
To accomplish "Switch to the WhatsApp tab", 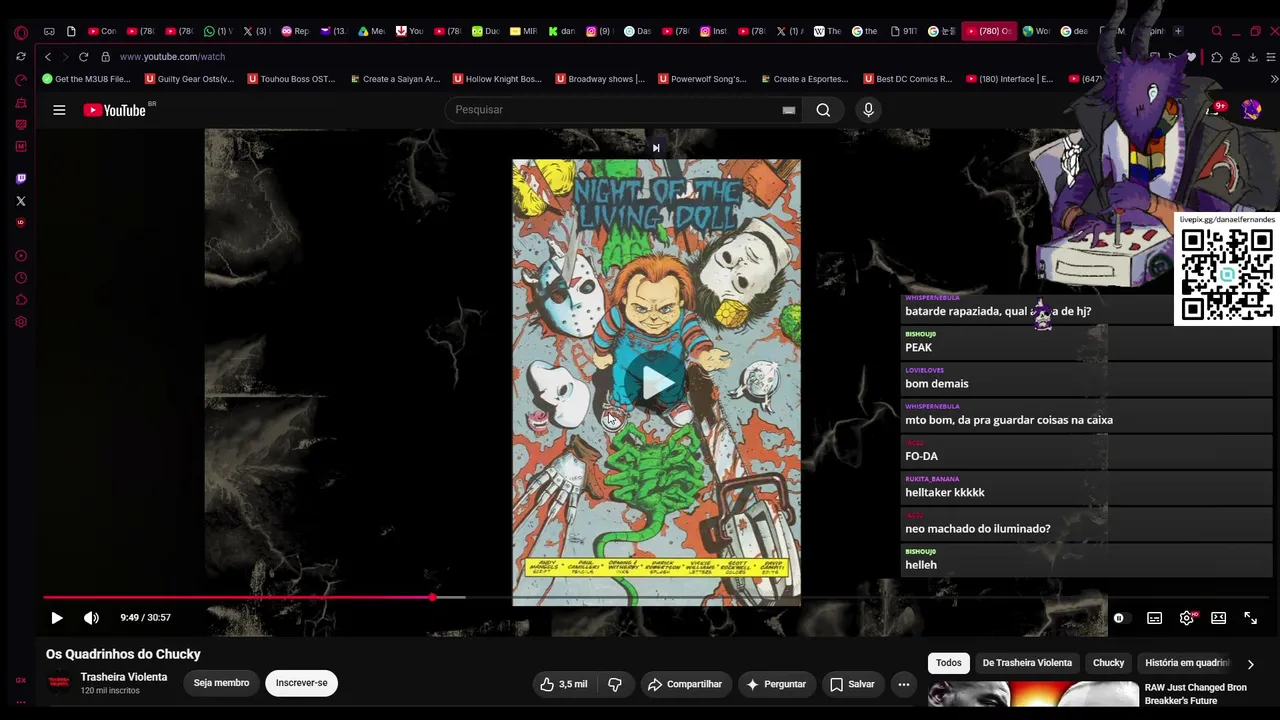I will (217, 31).
